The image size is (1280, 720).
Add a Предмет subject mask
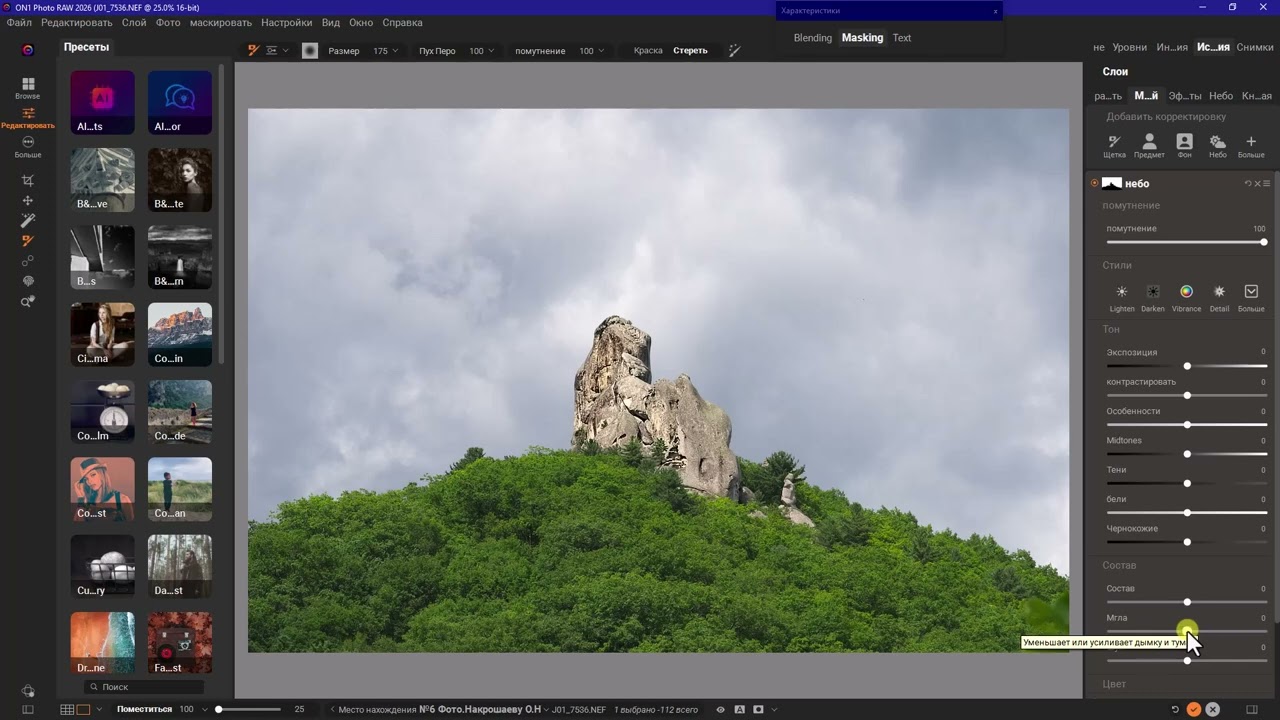click(1149, 146)
